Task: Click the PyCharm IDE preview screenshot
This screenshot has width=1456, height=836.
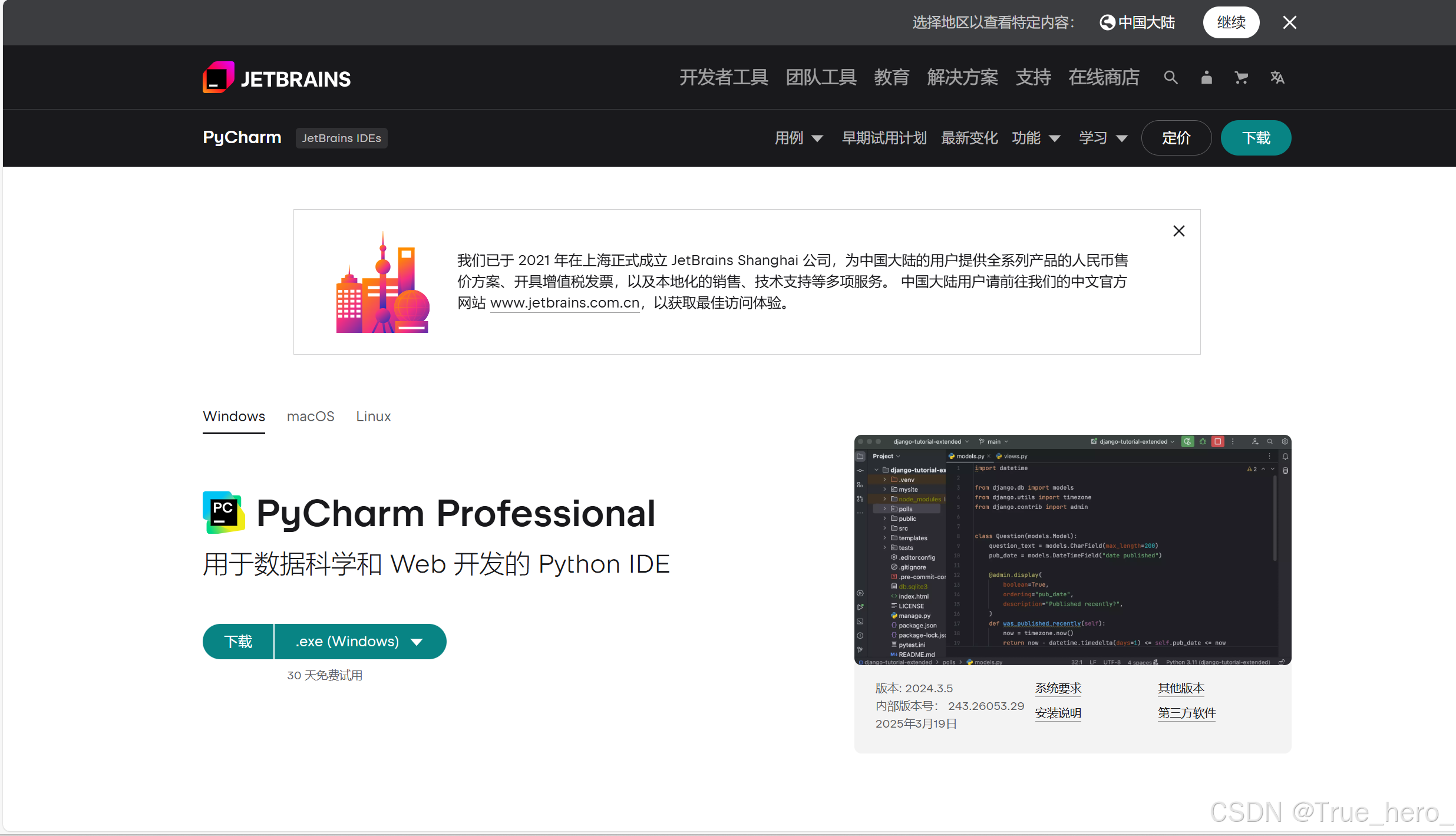Action: [x=1072, y=551]
